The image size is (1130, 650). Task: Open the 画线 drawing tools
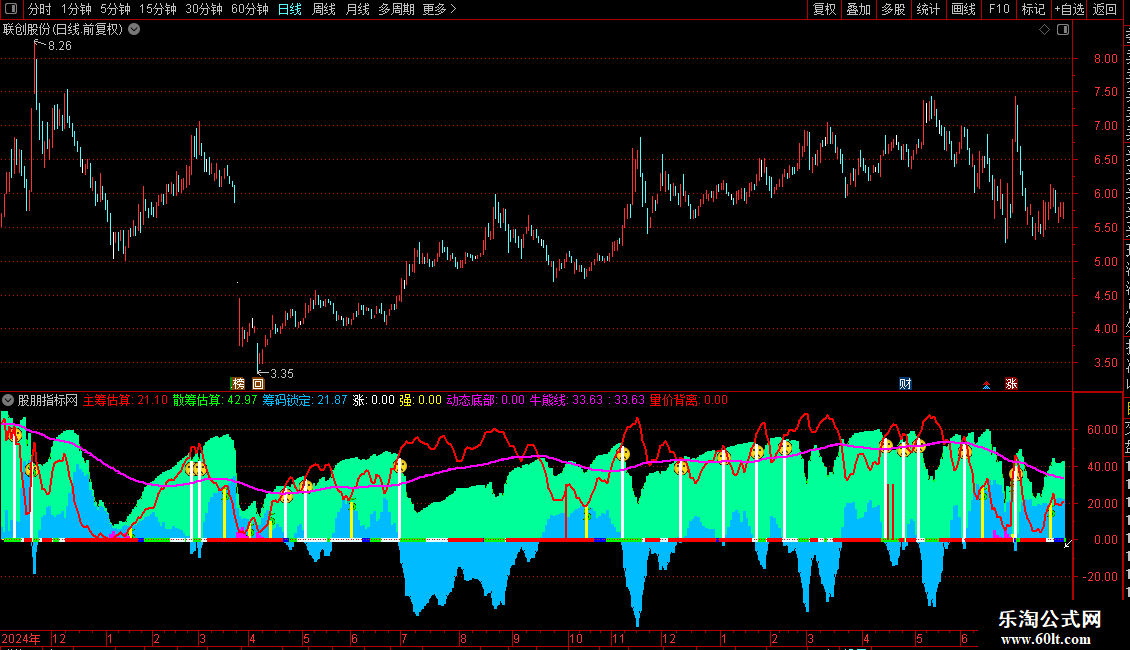point(963,9)
